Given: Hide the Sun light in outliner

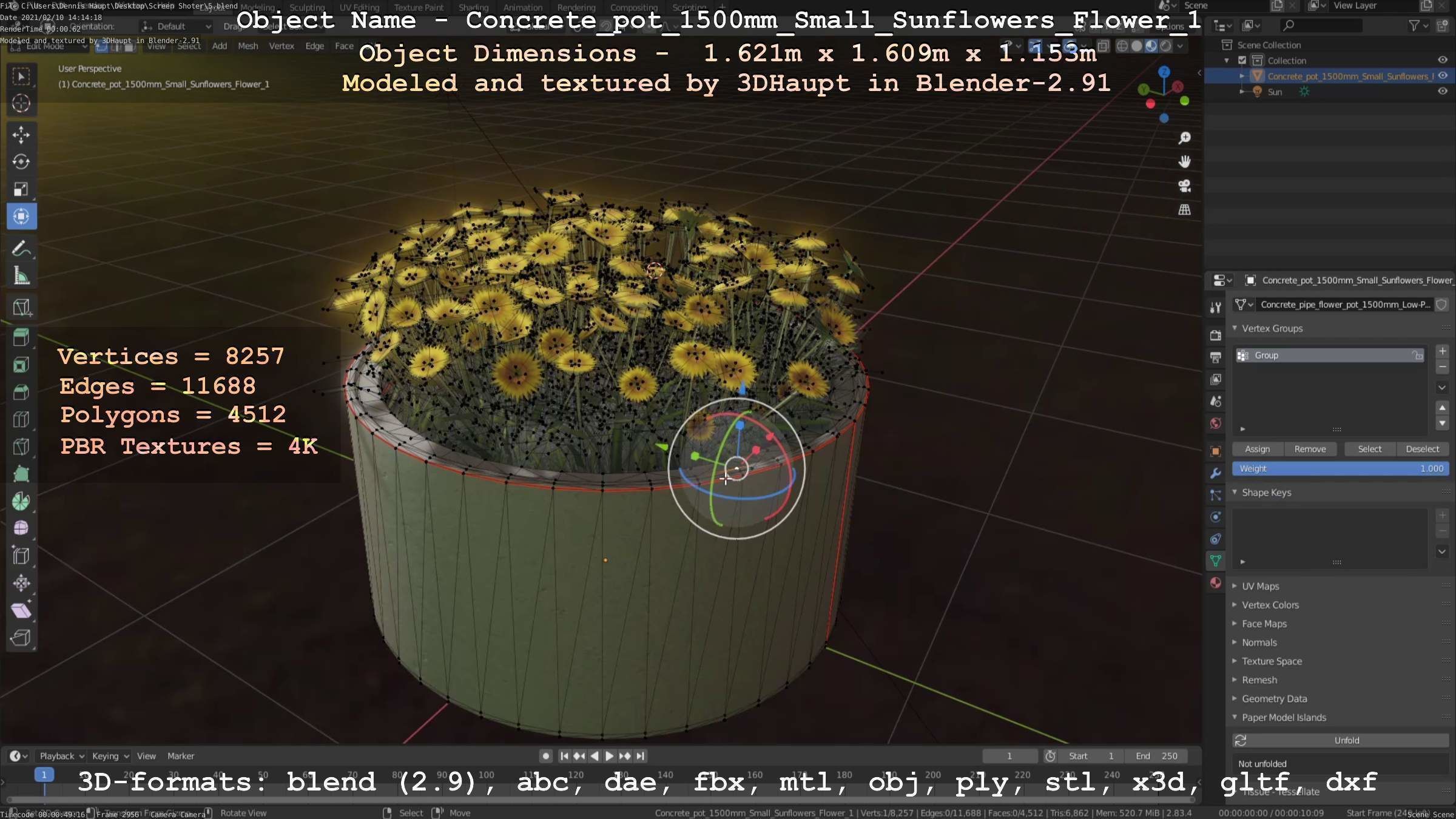Looking at the screenshot, I should [x=1443, y=92].
